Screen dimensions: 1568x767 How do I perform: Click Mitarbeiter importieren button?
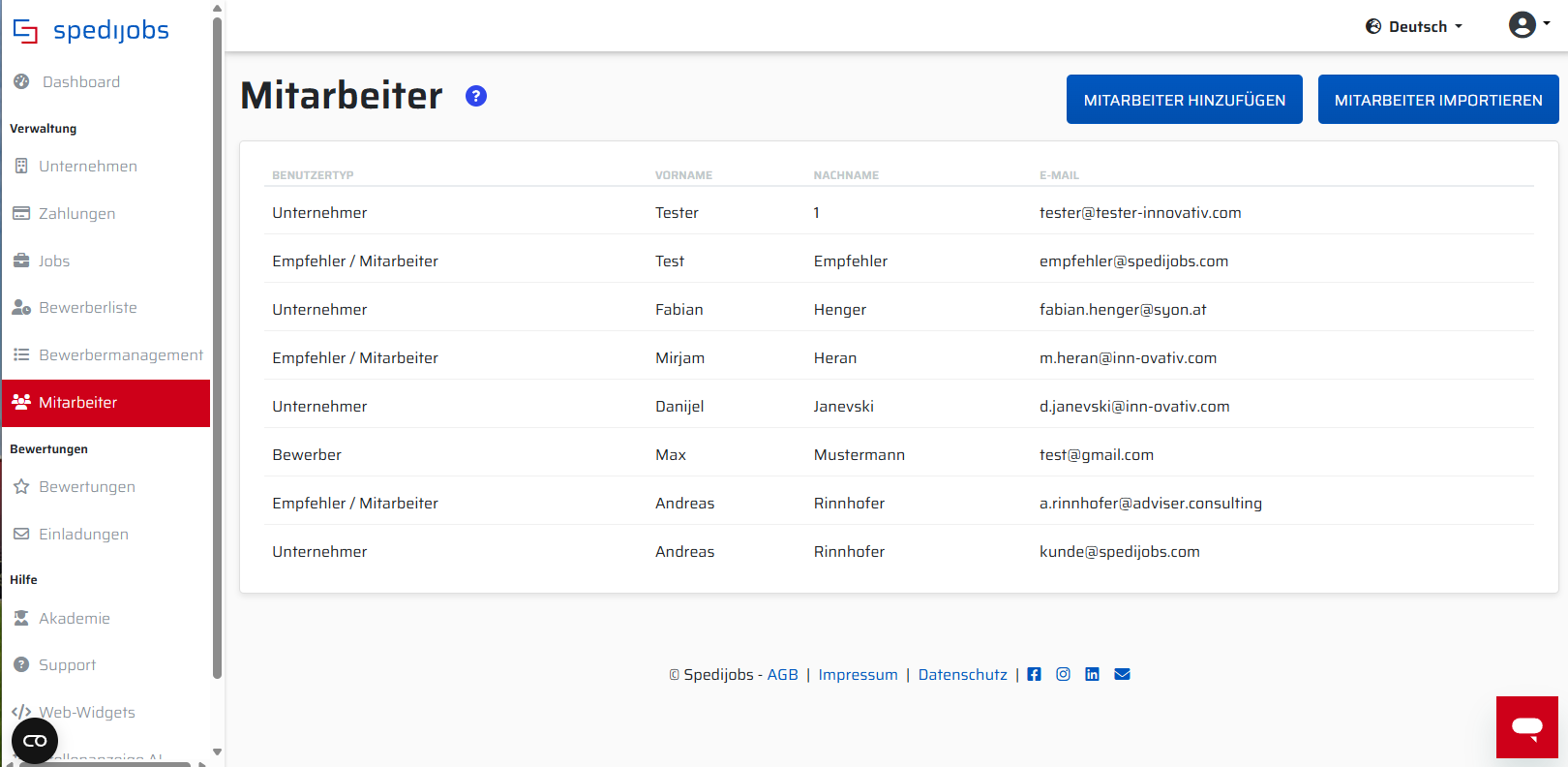[1438, 100]
